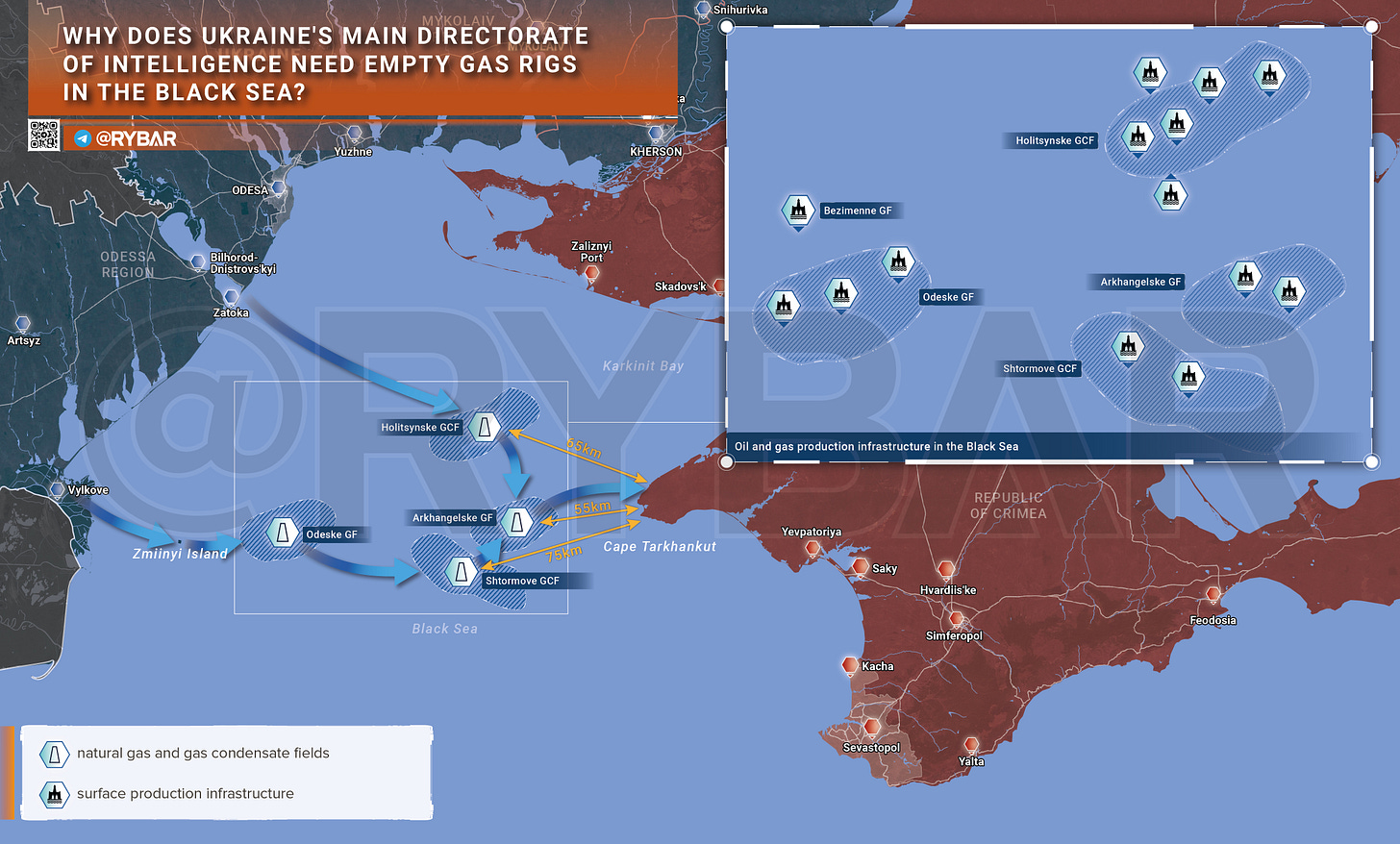
Task: Click the 'Bezimenne GF' label in the inset
Action: point(858,211)
